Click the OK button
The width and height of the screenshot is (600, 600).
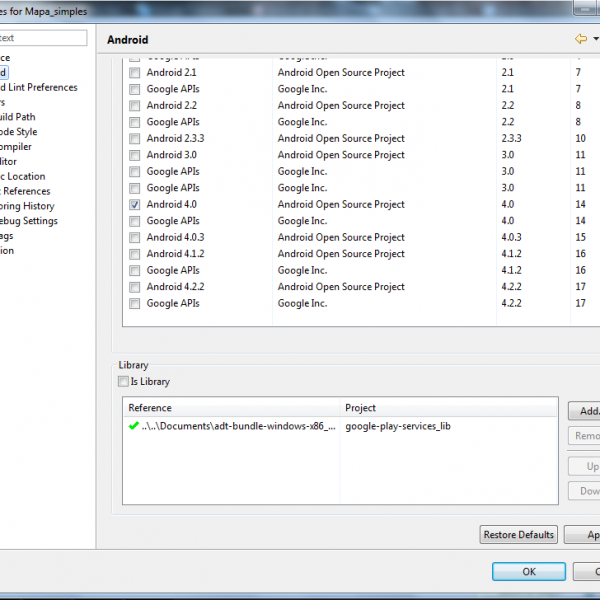pos(529,572)
